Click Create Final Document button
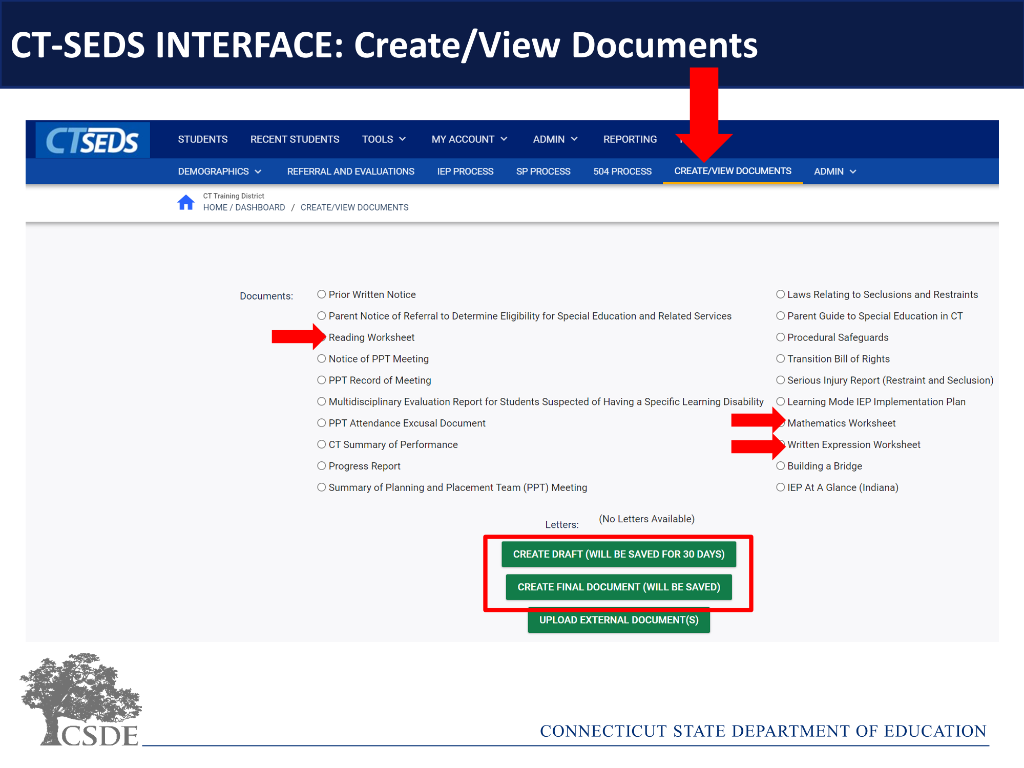Viewport: 1024px width, 768px height. (618, 586)
